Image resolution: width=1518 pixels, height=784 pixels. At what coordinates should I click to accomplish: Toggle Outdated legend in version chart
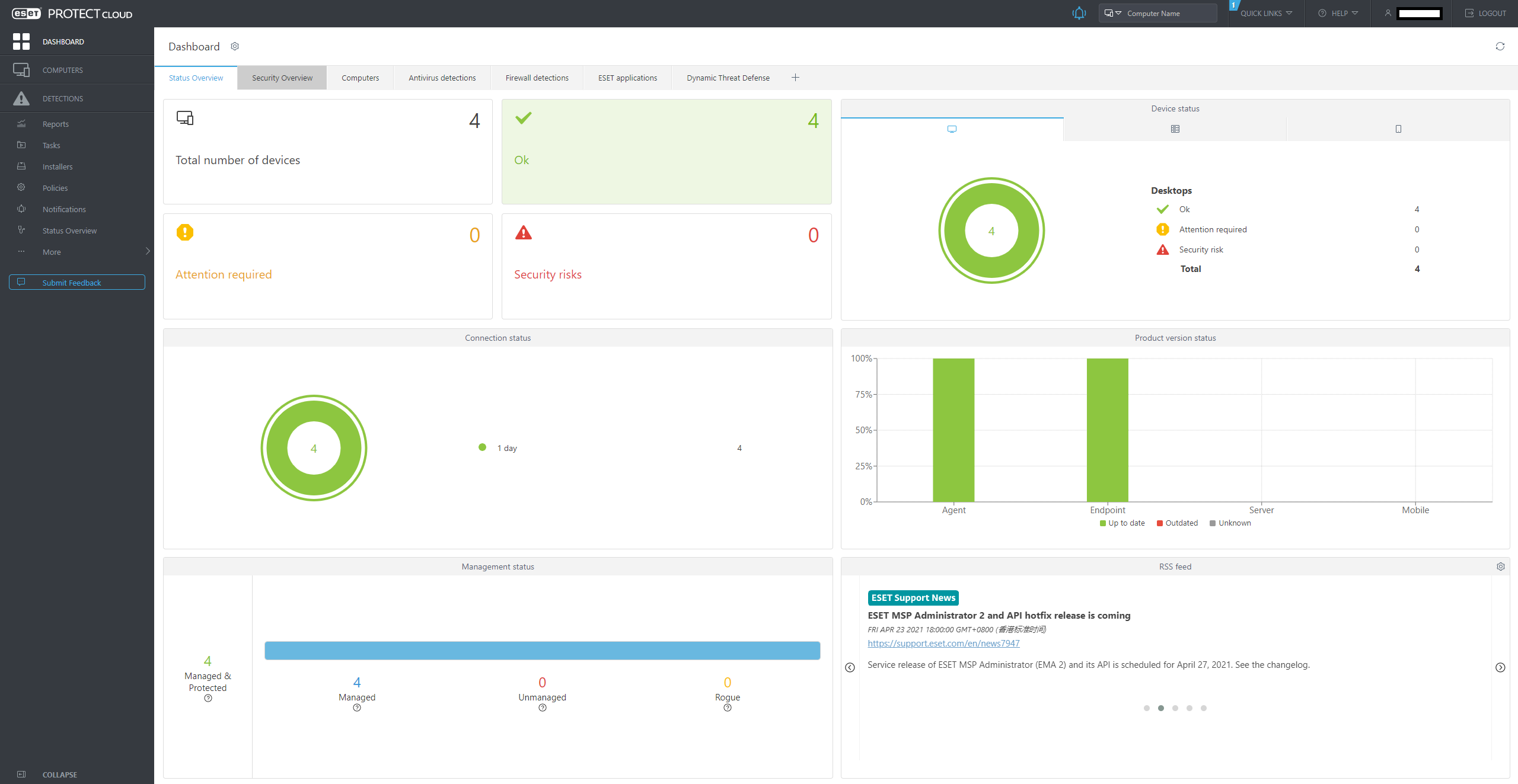tap(1177, 523)
